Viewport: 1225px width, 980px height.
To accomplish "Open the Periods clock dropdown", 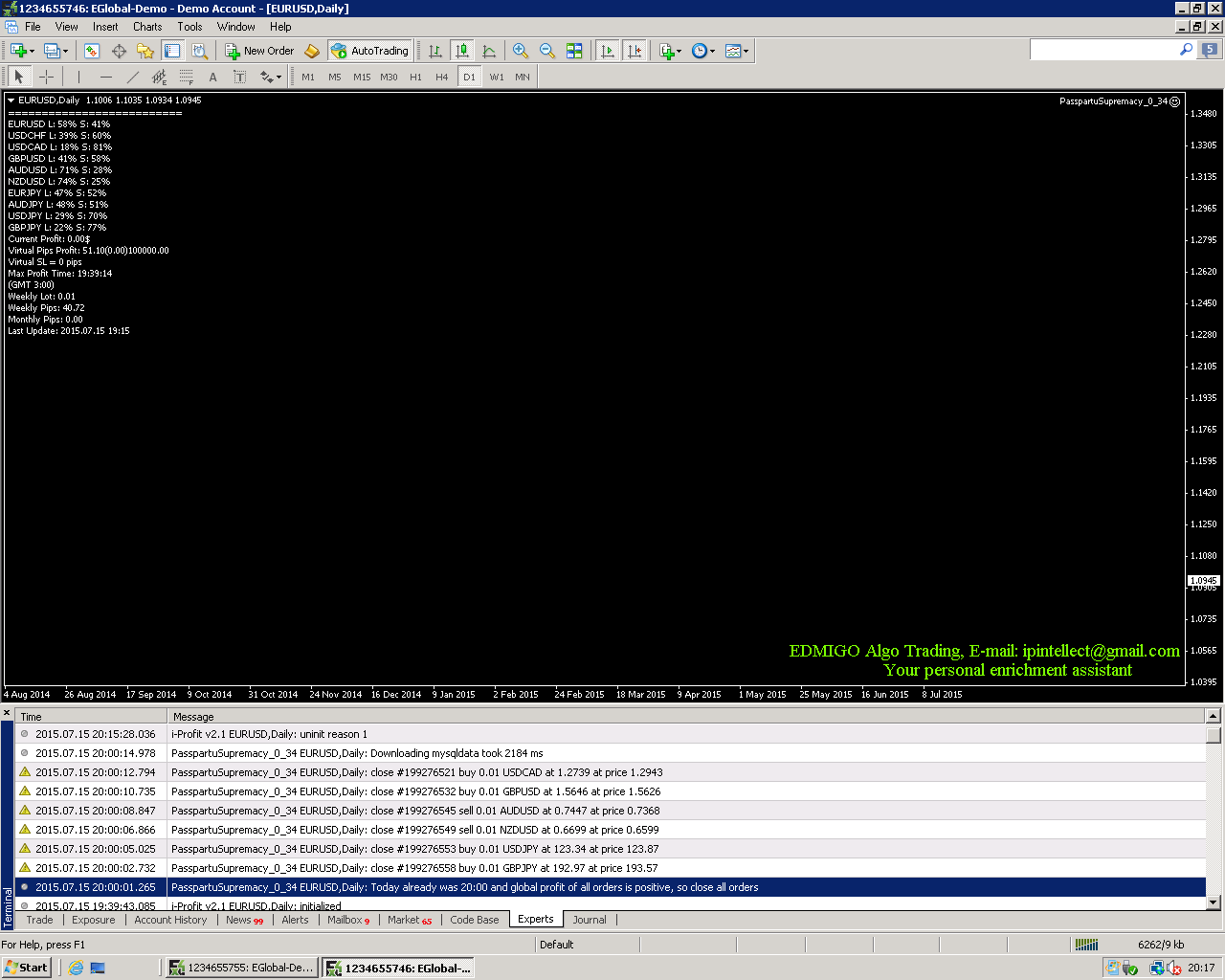I will point(703,51).
